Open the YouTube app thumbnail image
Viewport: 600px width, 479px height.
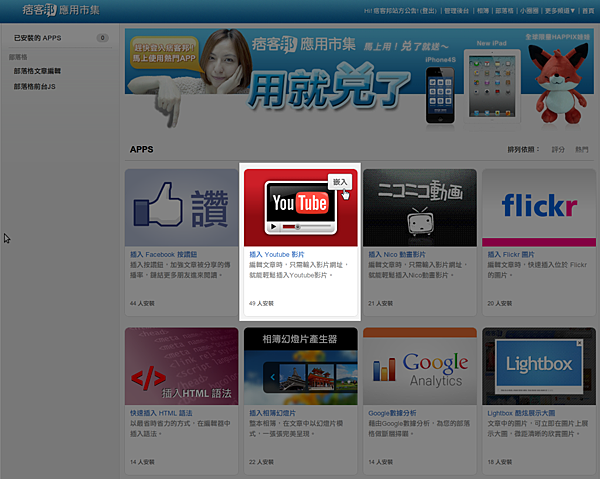click(301, 208)
